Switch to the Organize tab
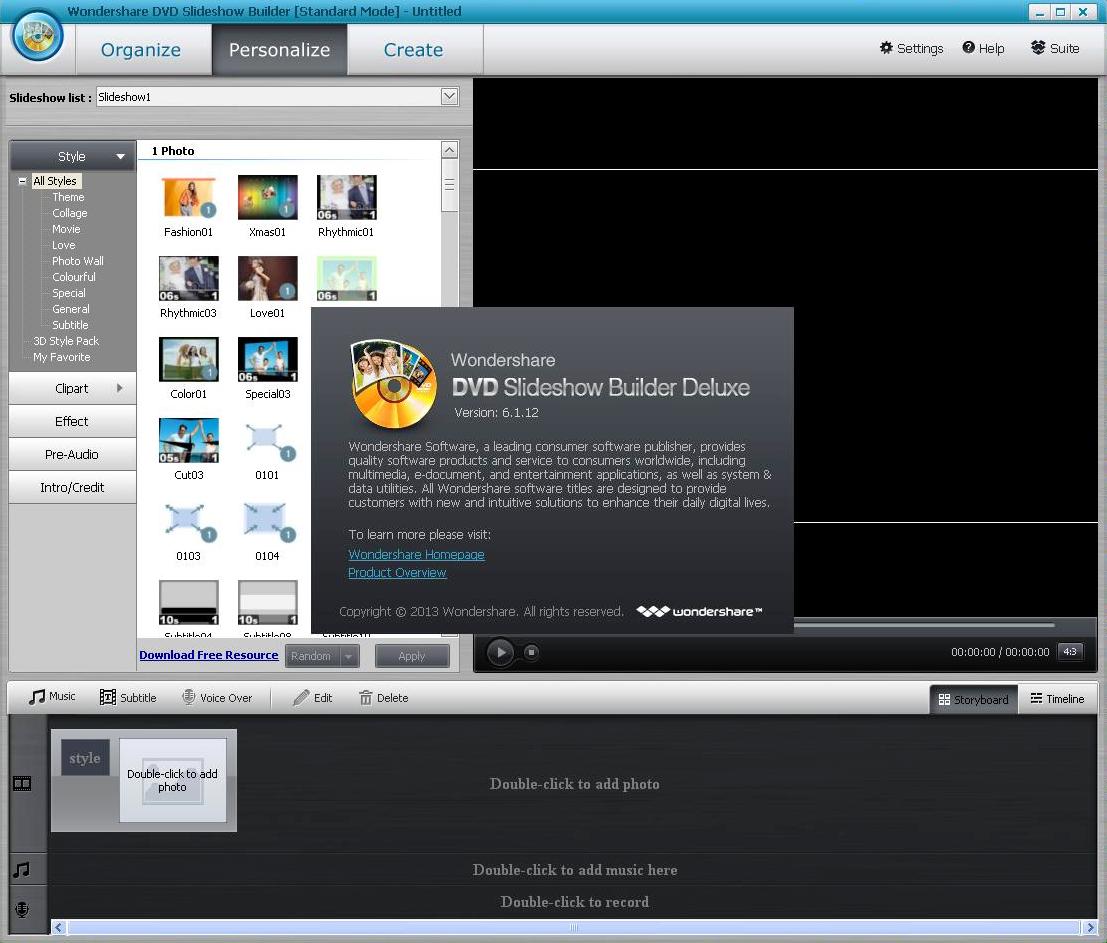Image resolution: width=1107 pixels, height=943 pixels. click(x=141, y=50)
